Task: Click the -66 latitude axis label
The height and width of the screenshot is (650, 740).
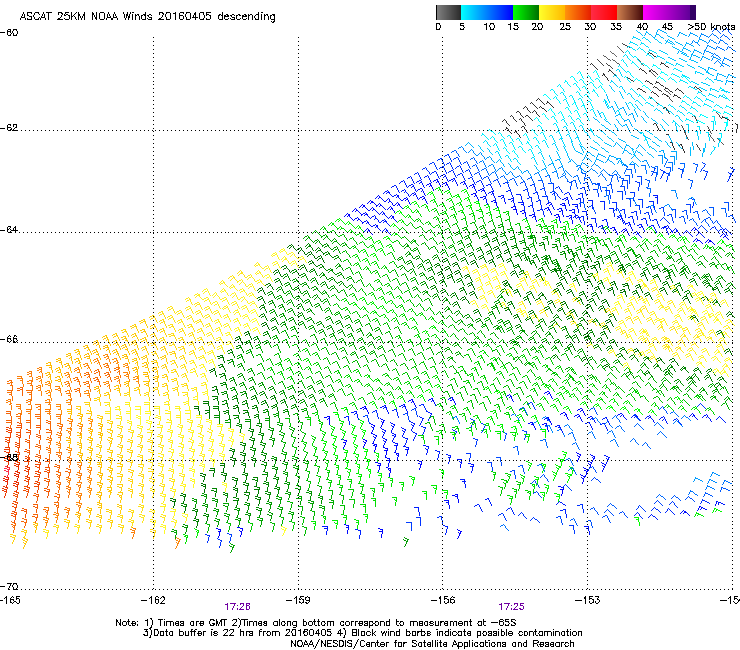Action: [9, 339]
